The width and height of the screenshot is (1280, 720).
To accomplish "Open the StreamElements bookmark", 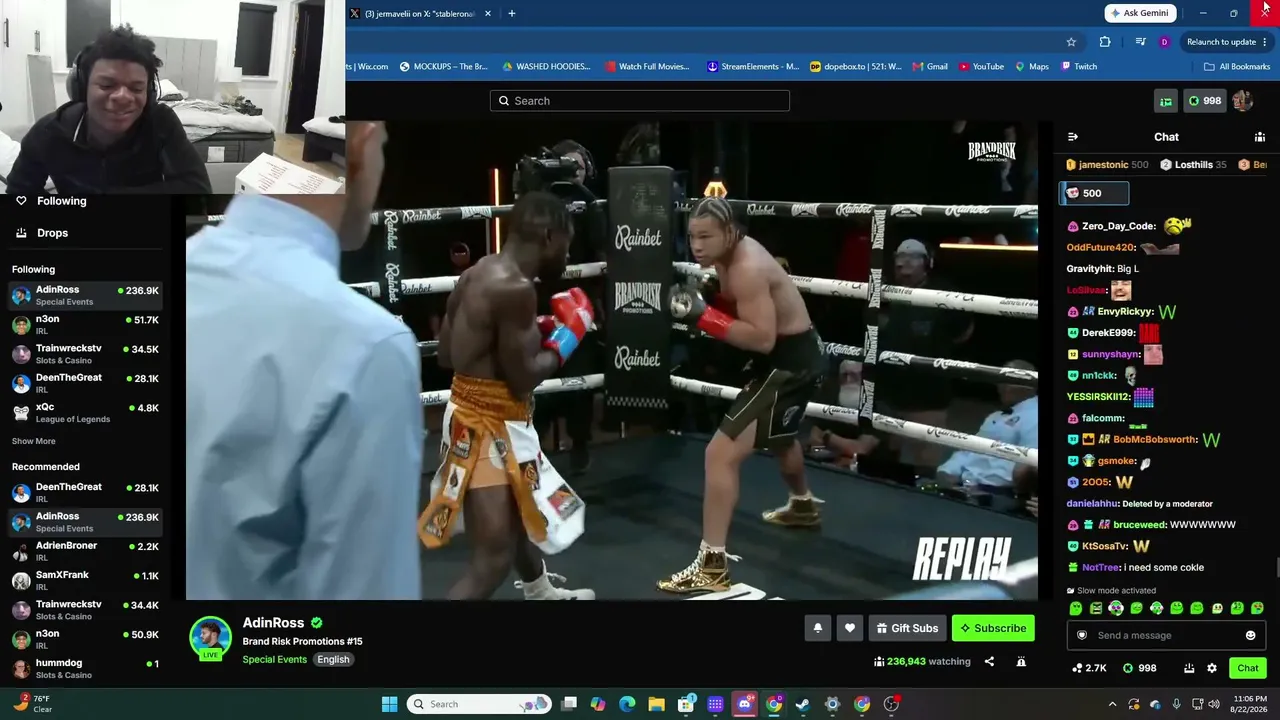I will pyautogui.click(x=752, y=67).
